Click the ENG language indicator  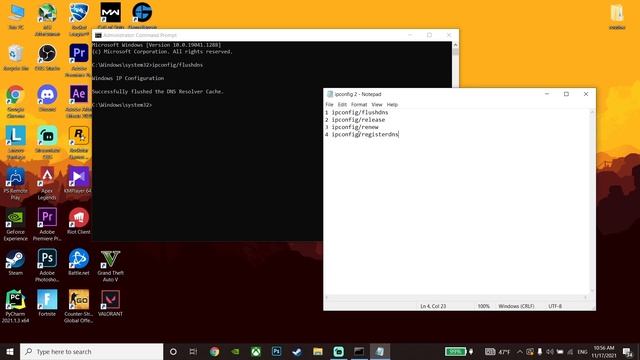582,351
